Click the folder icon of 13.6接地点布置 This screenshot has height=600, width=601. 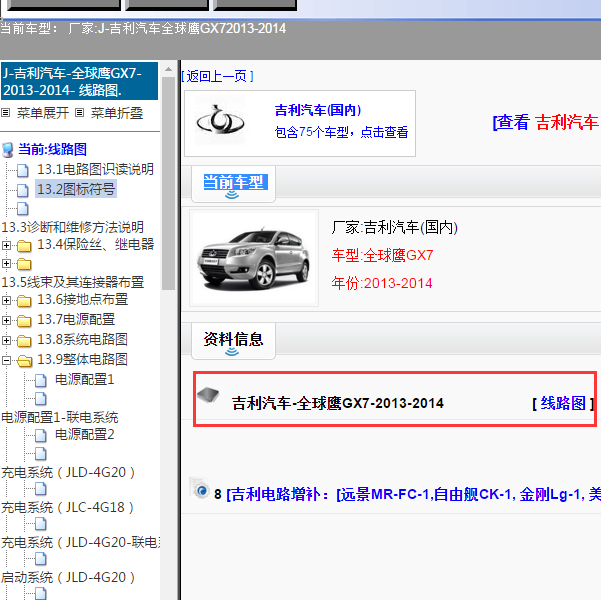[24, 301]
